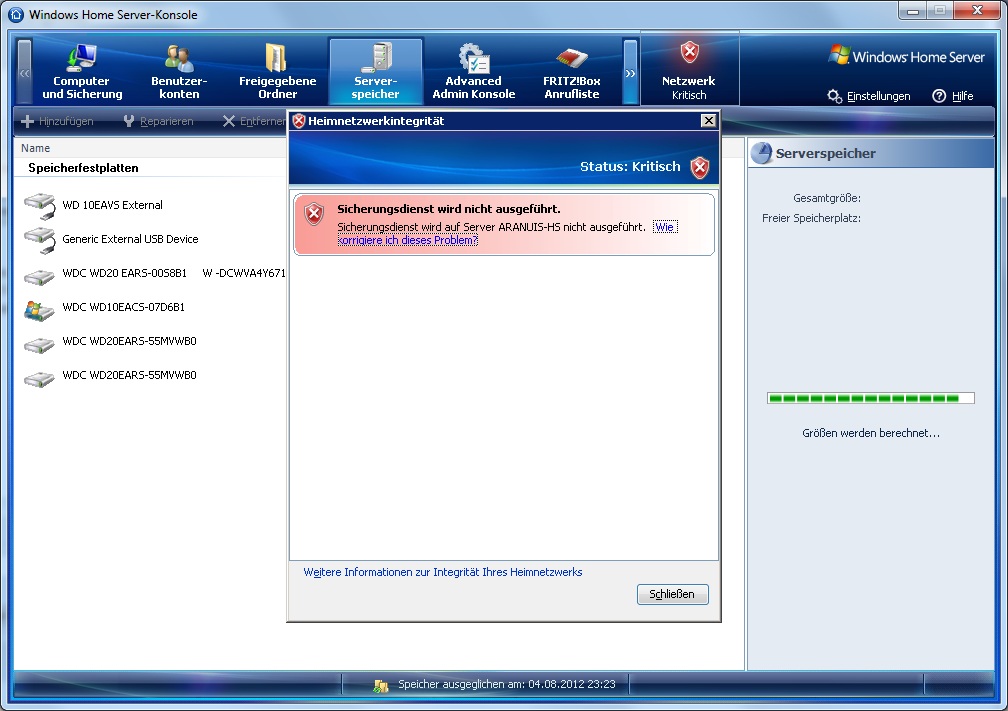Open link Weitere Informationen zur Integrität
The image size is (1008, 711).
click(442, 572)
